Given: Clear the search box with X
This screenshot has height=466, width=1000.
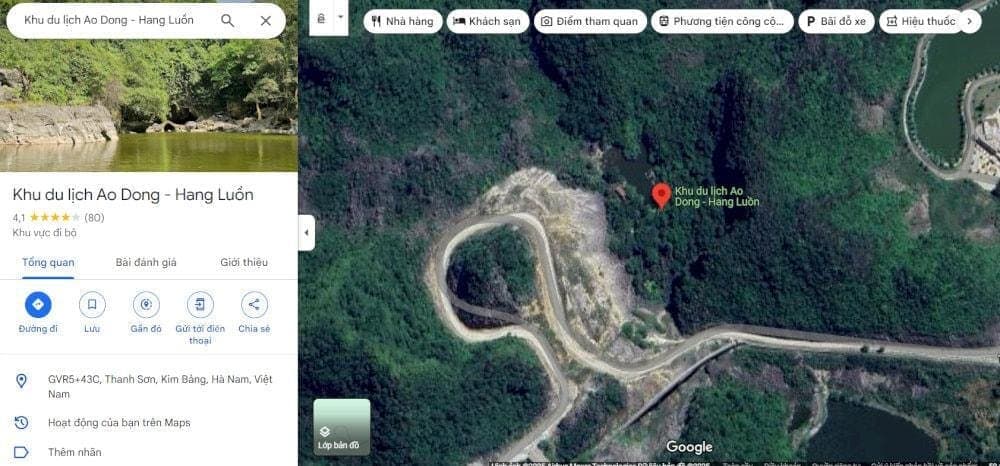Looking at the screenshot, I should pos(266,20).
